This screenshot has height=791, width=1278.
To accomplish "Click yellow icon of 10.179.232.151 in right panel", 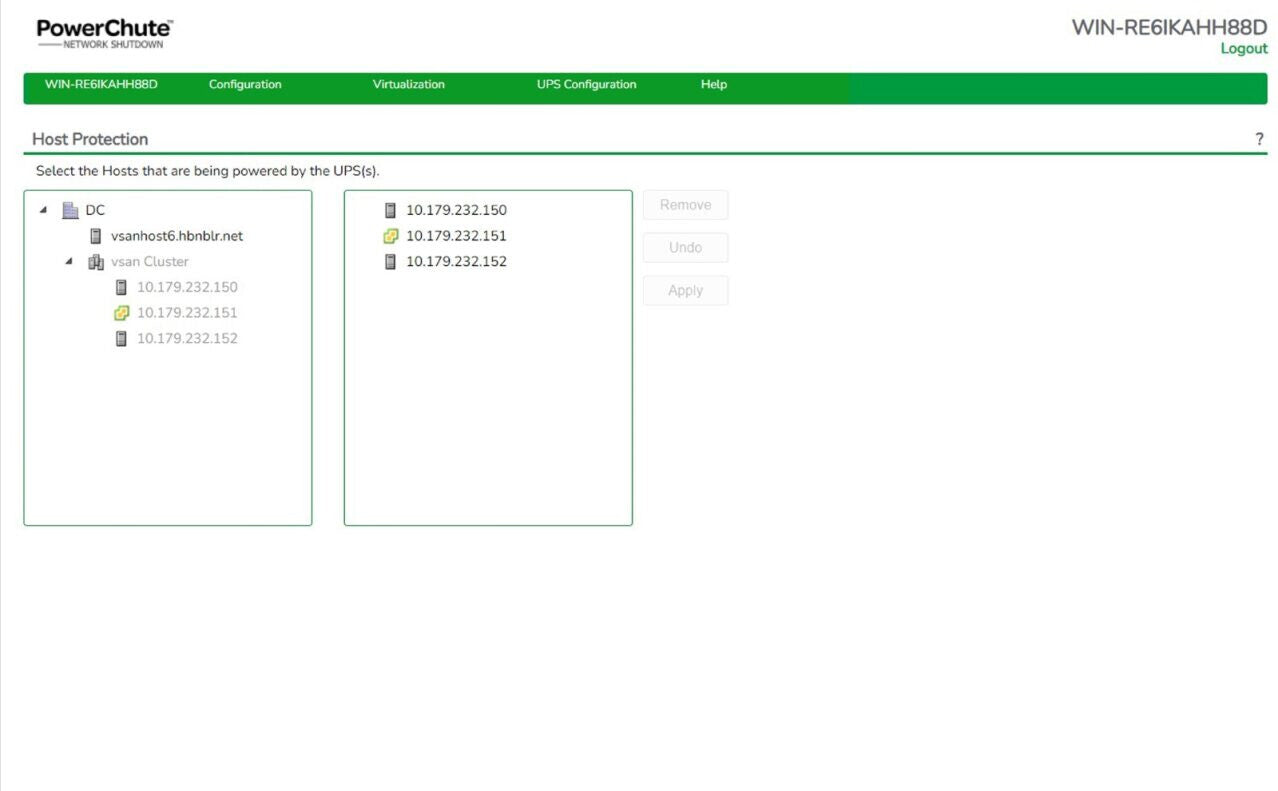I will click(x=391, y=236).
